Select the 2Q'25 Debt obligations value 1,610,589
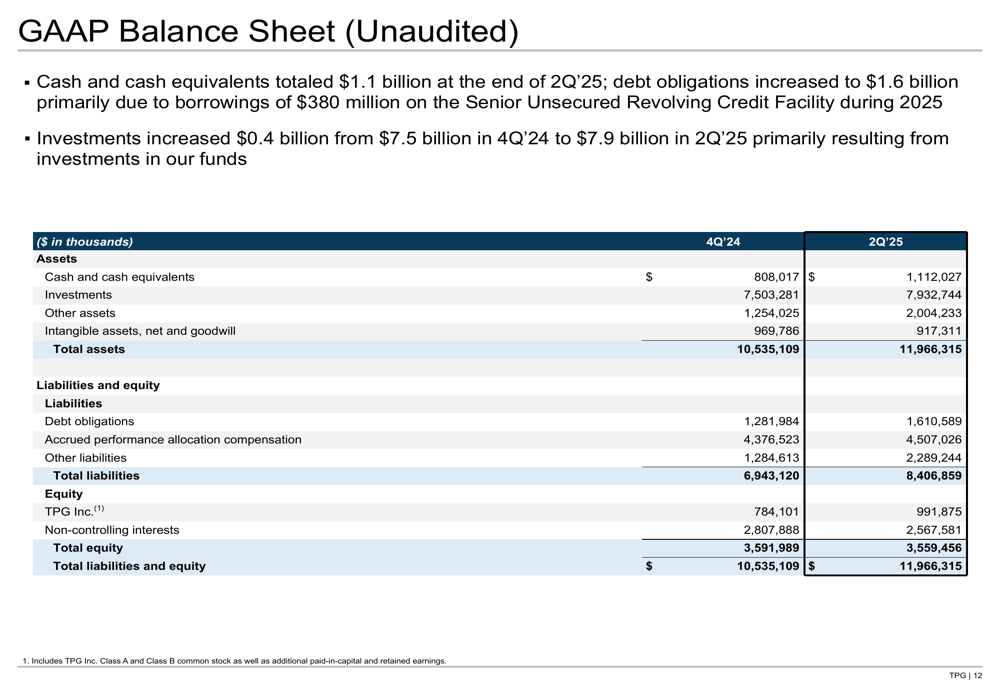Image resolution: width=1000 pixels, height=685 pixels. point(934,421)
